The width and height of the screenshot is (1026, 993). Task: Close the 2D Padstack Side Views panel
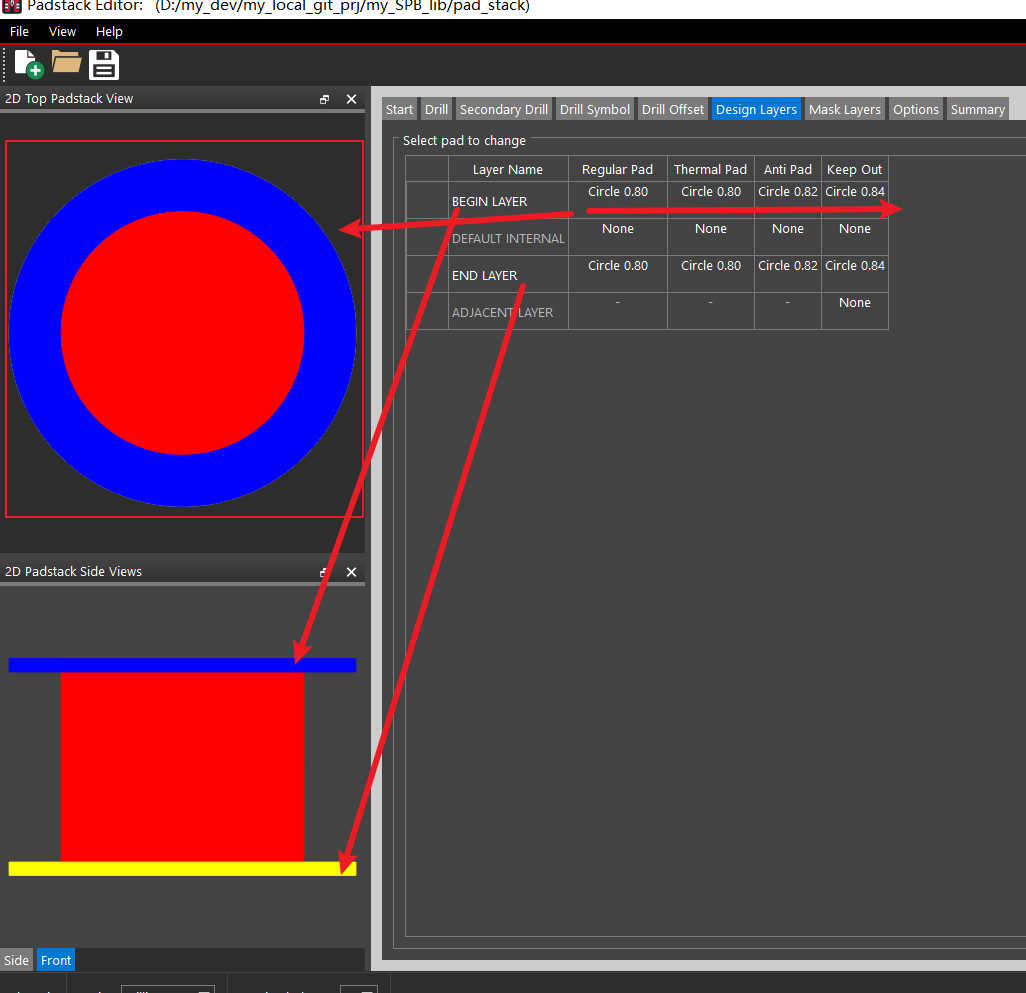point(351,571)
